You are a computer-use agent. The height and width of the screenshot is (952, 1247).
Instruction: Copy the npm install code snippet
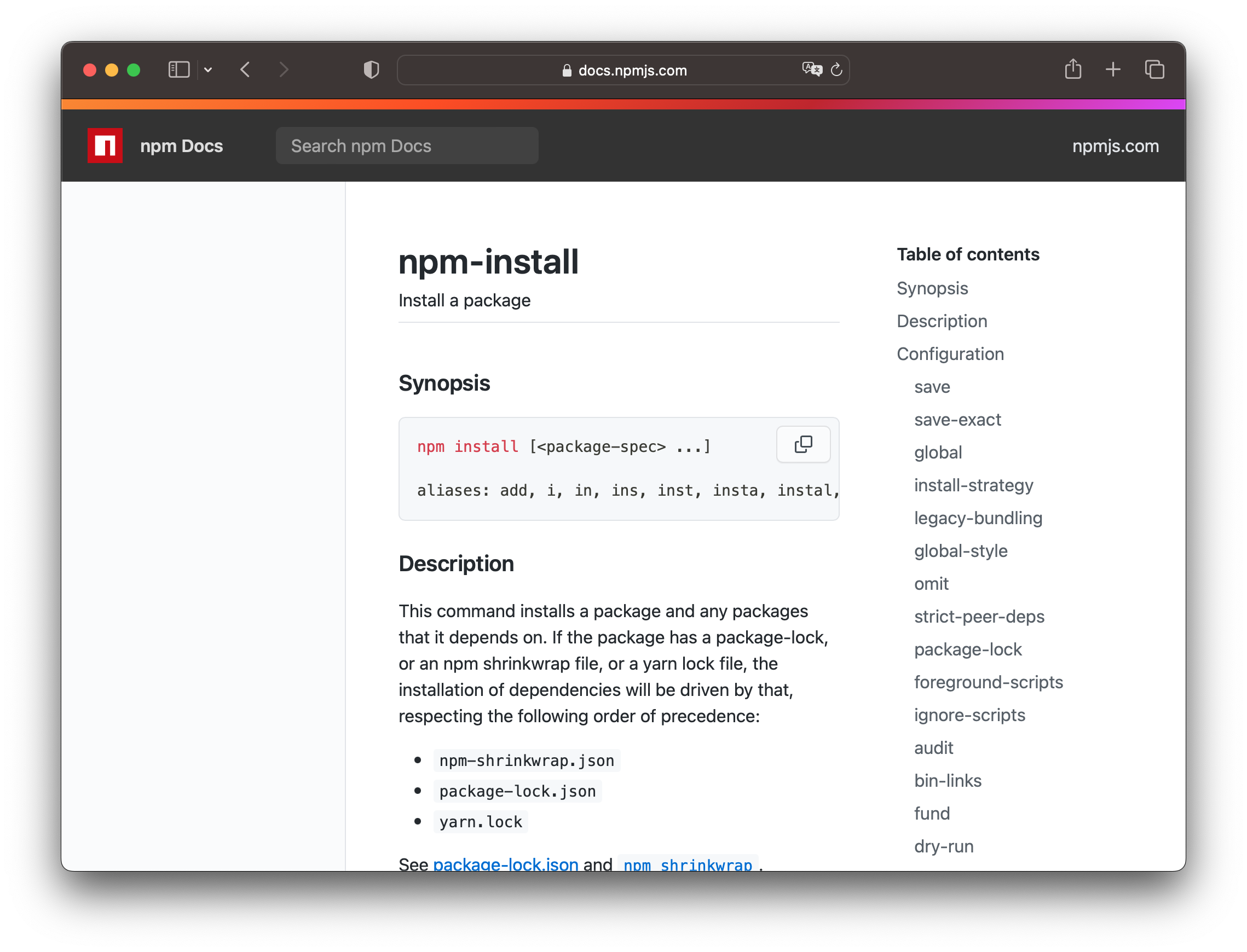pos(803,444)
